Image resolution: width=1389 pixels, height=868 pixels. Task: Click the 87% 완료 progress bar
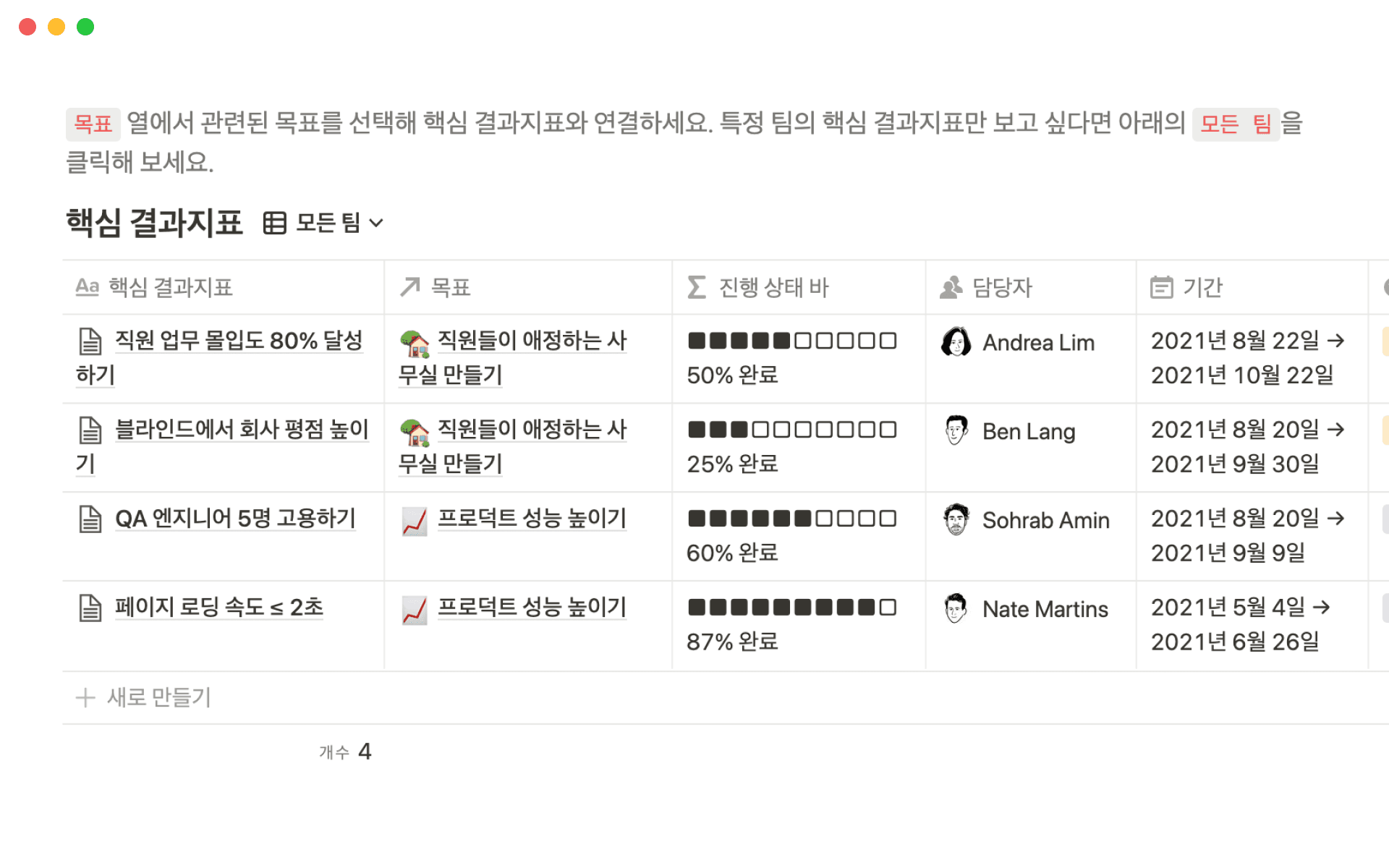792,608
